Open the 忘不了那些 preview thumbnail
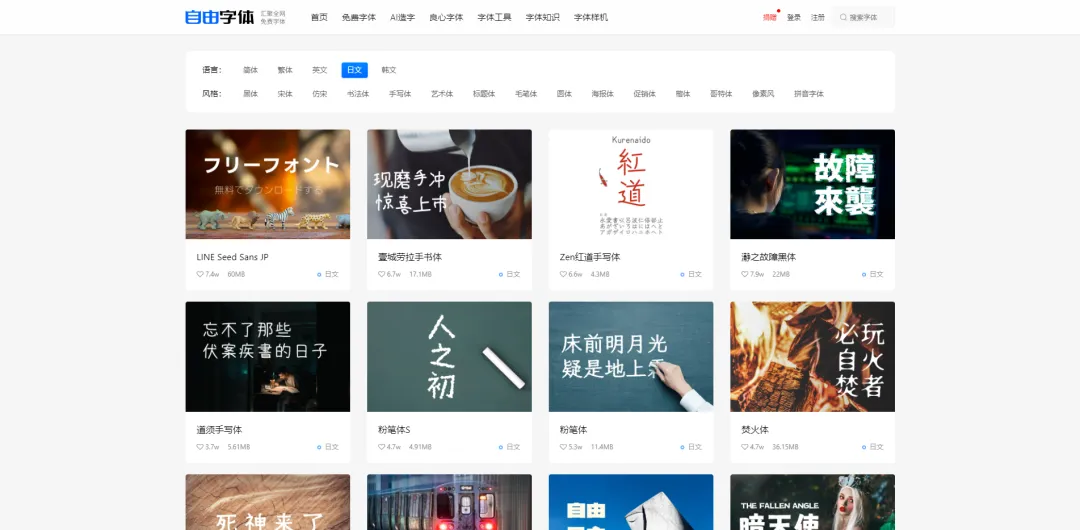The height and width of the screenshot is (530, 1080). pos(268,356)
